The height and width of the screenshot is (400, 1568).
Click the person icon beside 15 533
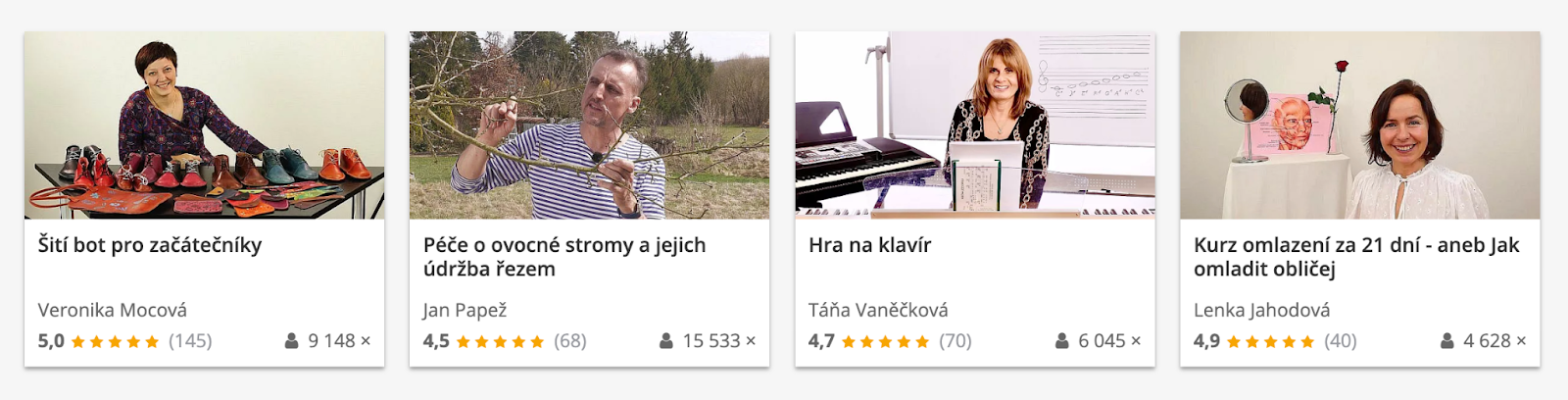[666, 341]
